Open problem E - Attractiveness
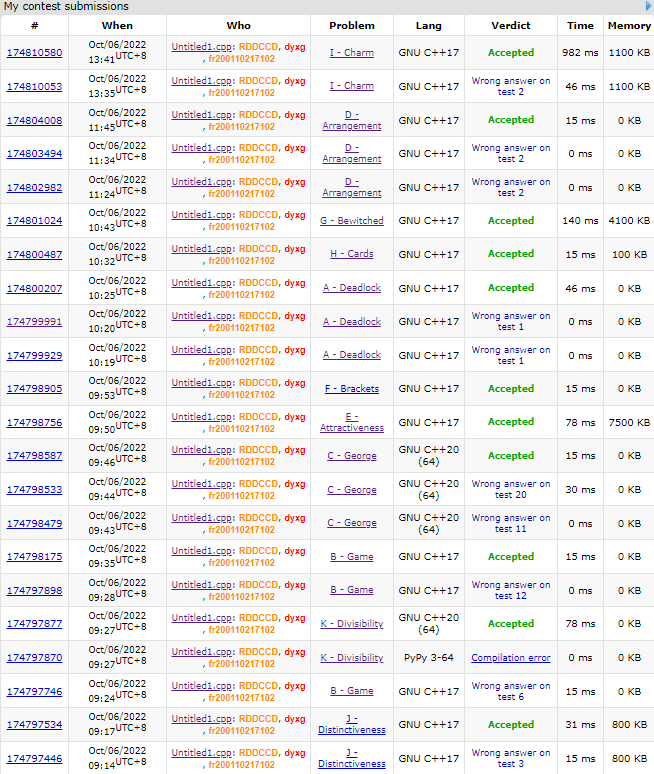 351,422
